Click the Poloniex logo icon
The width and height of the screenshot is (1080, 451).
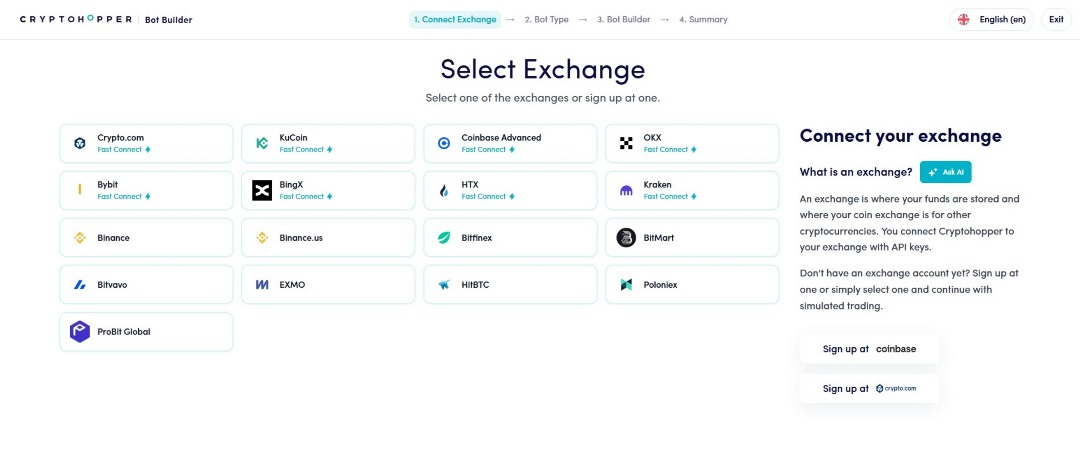click(x=626, y=284)
